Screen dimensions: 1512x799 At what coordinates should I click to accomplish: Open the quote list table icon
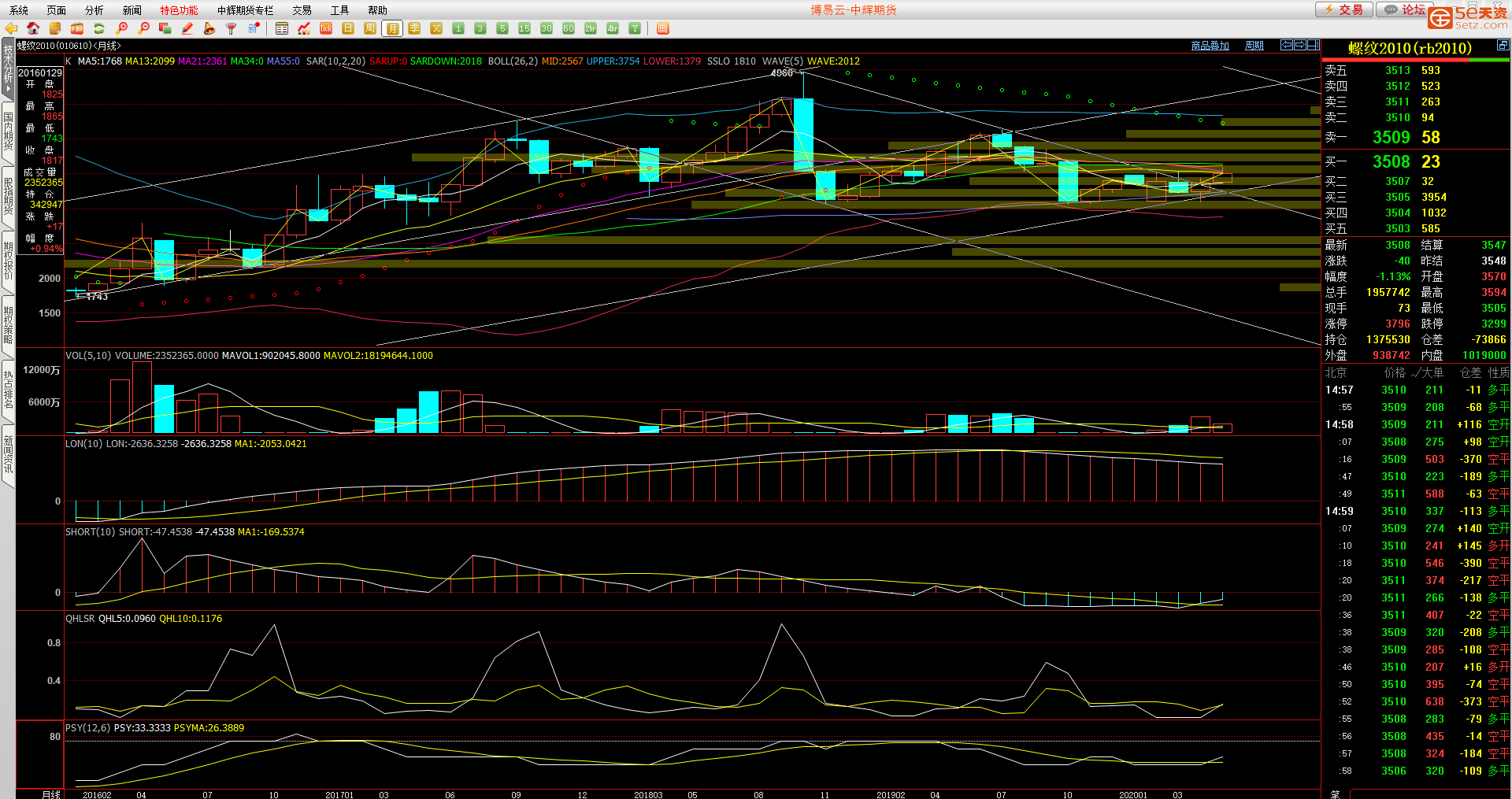[282, 28]
